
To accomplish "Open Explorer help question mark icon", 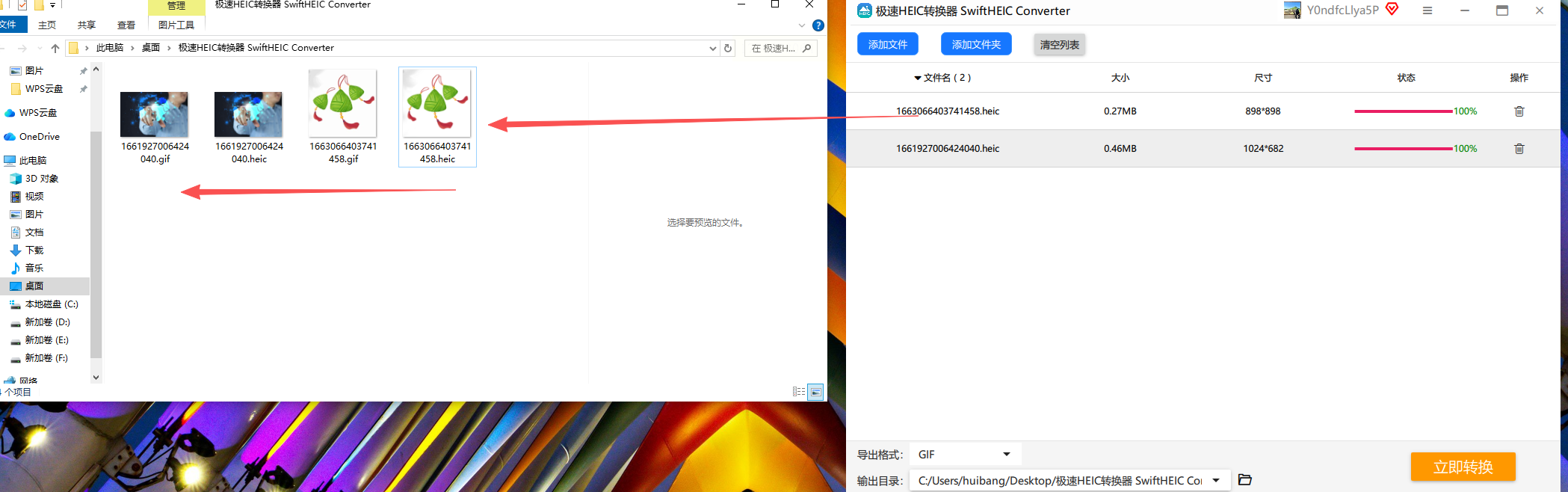I will pyautogui.click(x=818, y=25).
